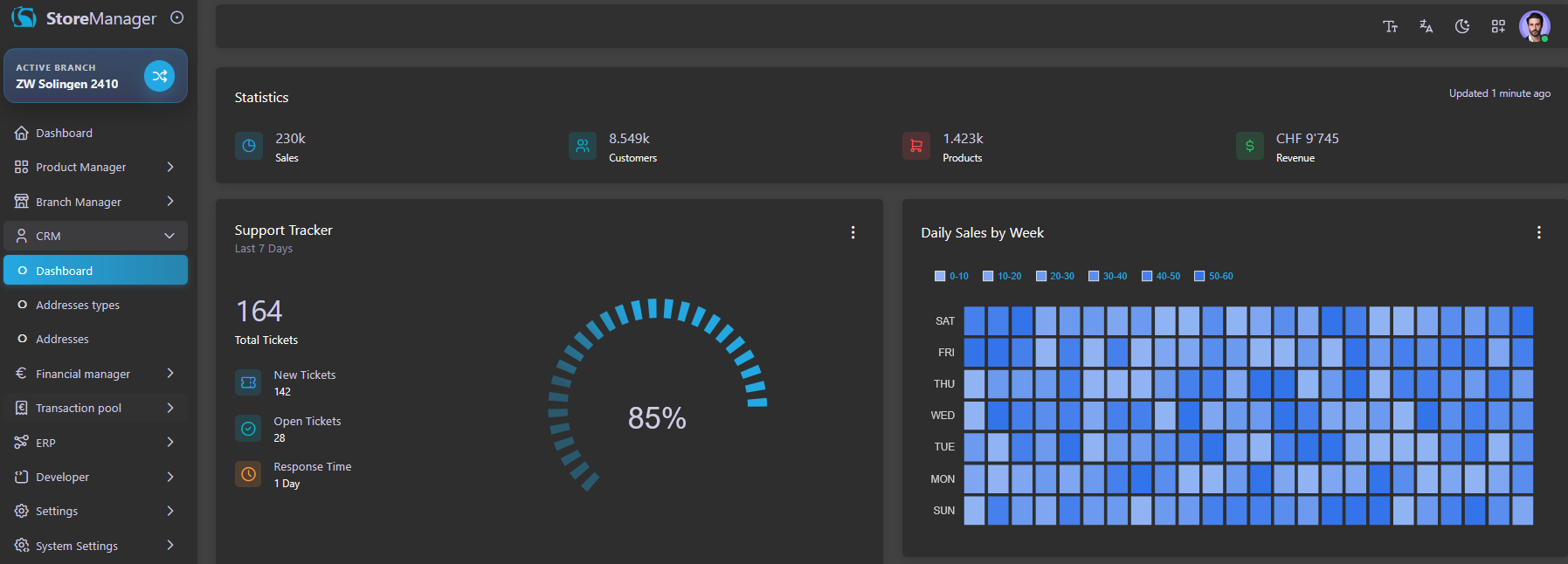Expand Transaction pool chevron

170,408
